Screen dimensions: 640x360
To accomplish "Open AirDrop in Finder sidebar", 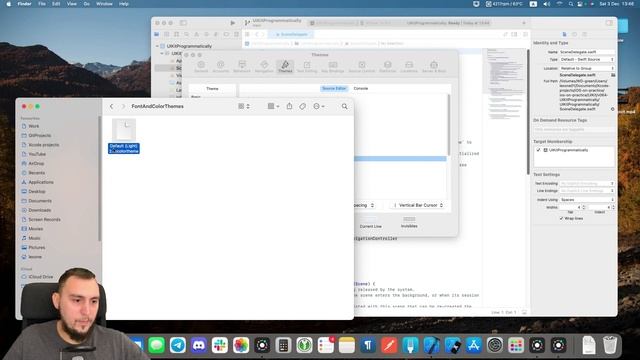I will pyautogui.click(x=36, y=163).
